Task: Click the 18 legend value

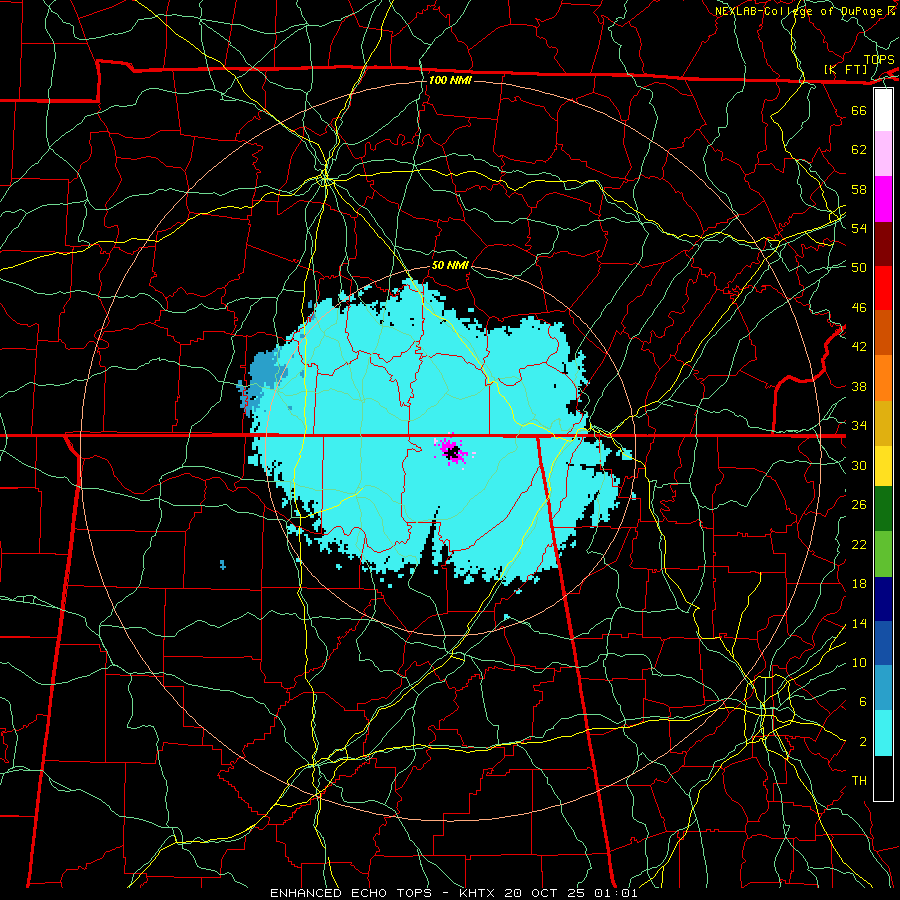Action: pos(859,584)
